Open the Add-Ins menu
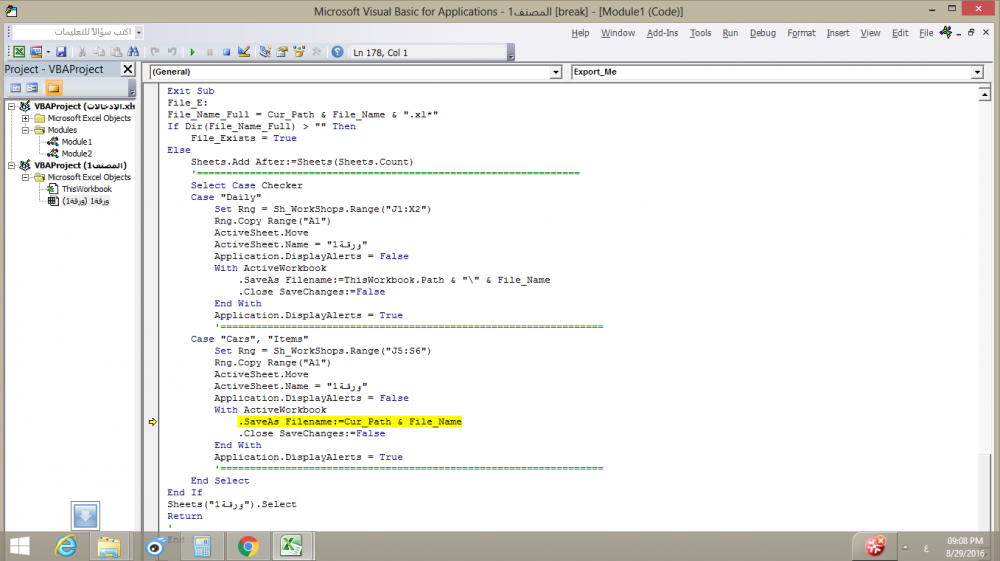 click(662, 33)
